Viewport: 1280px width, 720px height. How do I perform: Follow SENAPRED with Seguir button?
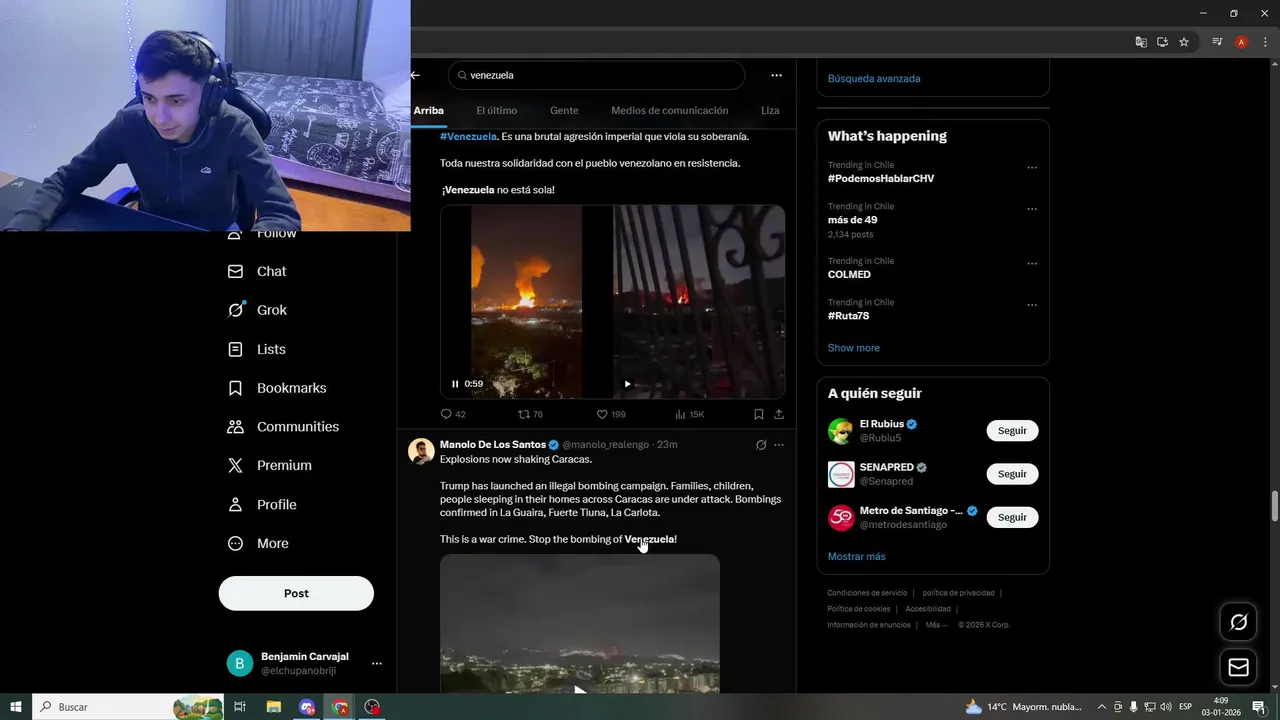1012,474
